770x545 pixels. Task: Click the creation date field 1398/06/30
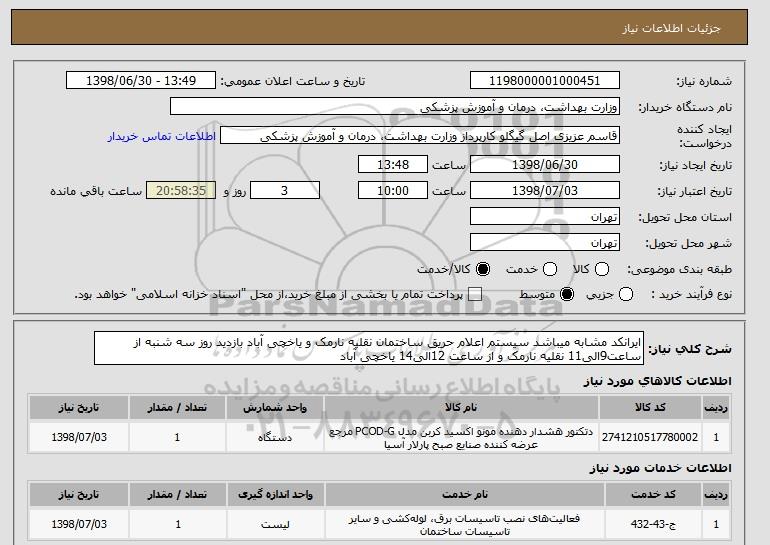click(x=545, y=164)
